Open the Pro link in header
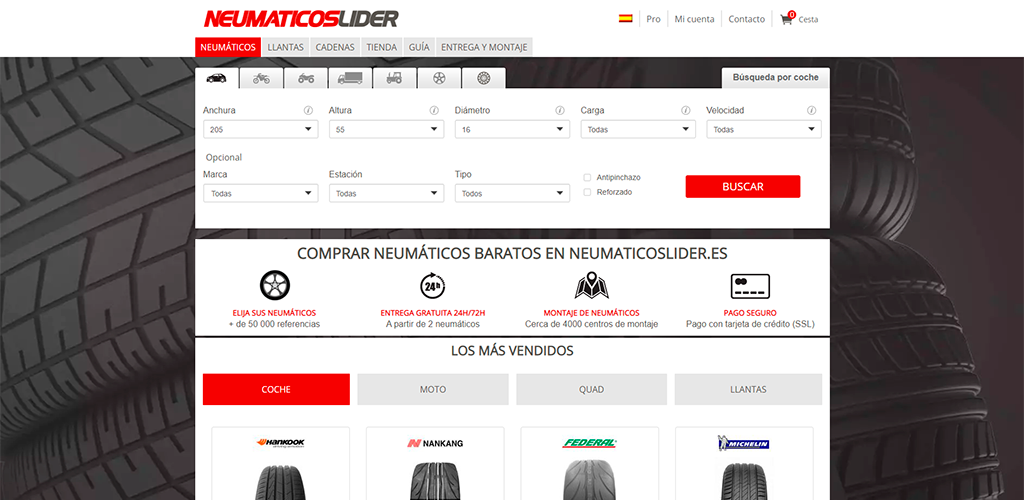Viewport: 1024px width, 500px height. click(x=653, y=19)
